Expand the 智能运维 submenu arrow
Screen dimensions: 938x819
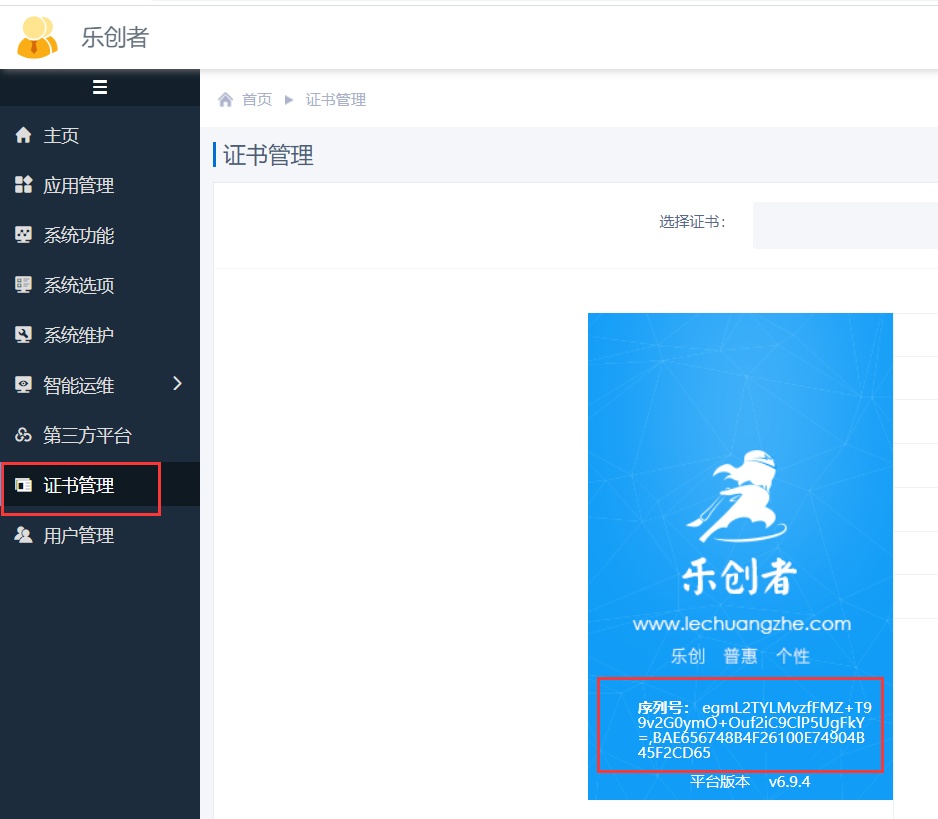tap(178, 384)
